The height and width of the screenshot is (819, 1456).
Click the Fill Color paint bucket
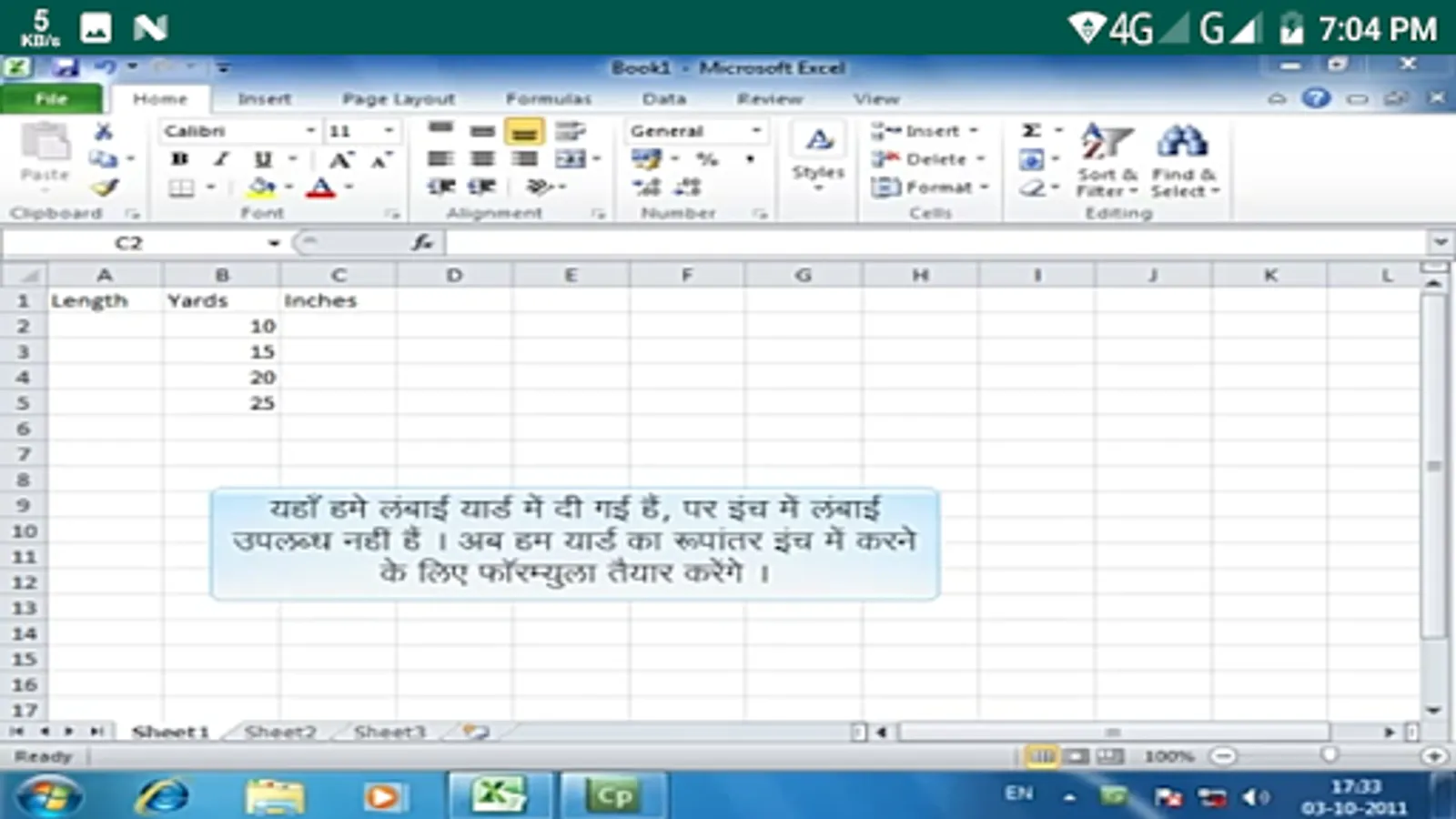point(262,187)
